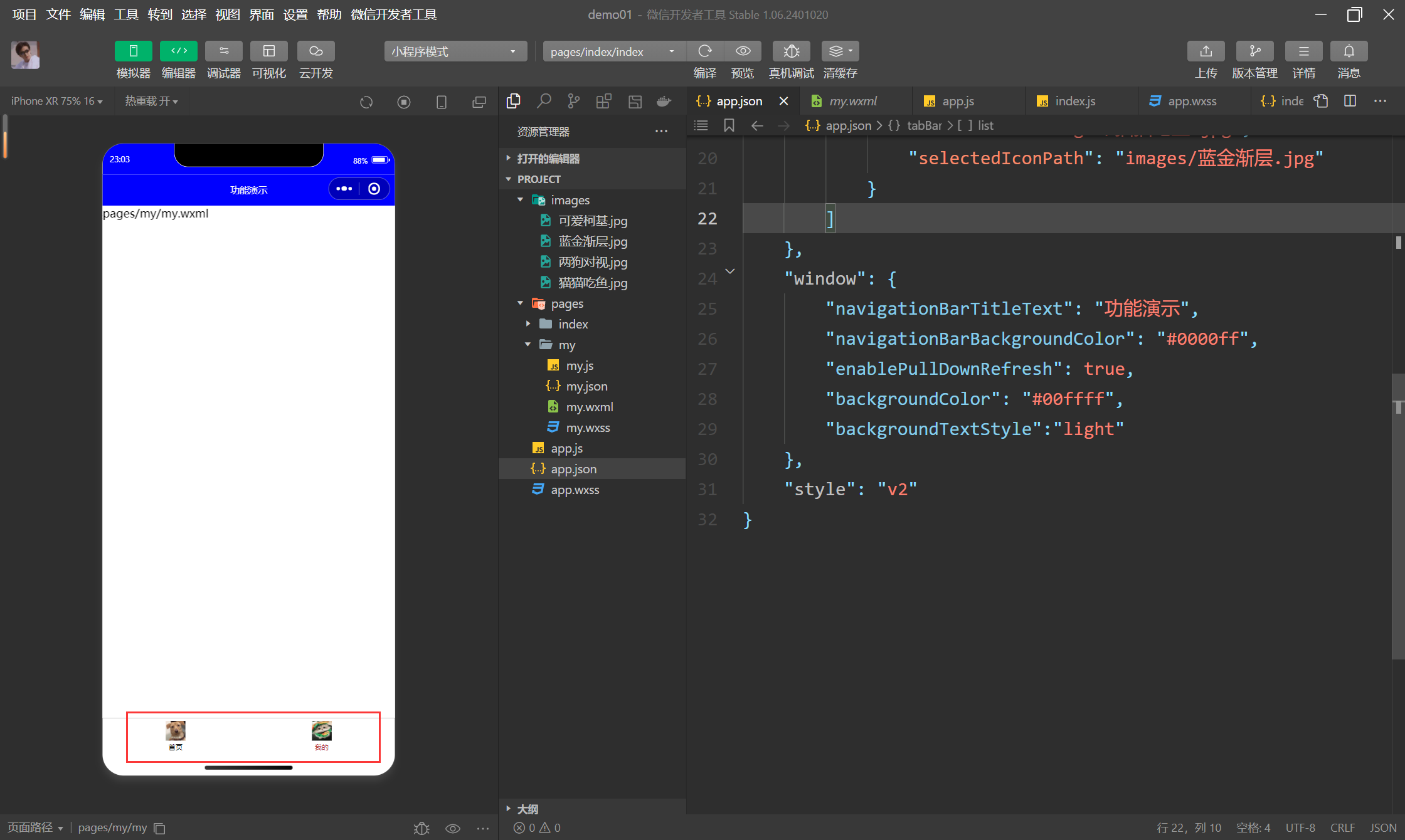Screen dimensions: 1405x840
Task: Open the iPhone XR device dropdown
Action: pos(56,101)
